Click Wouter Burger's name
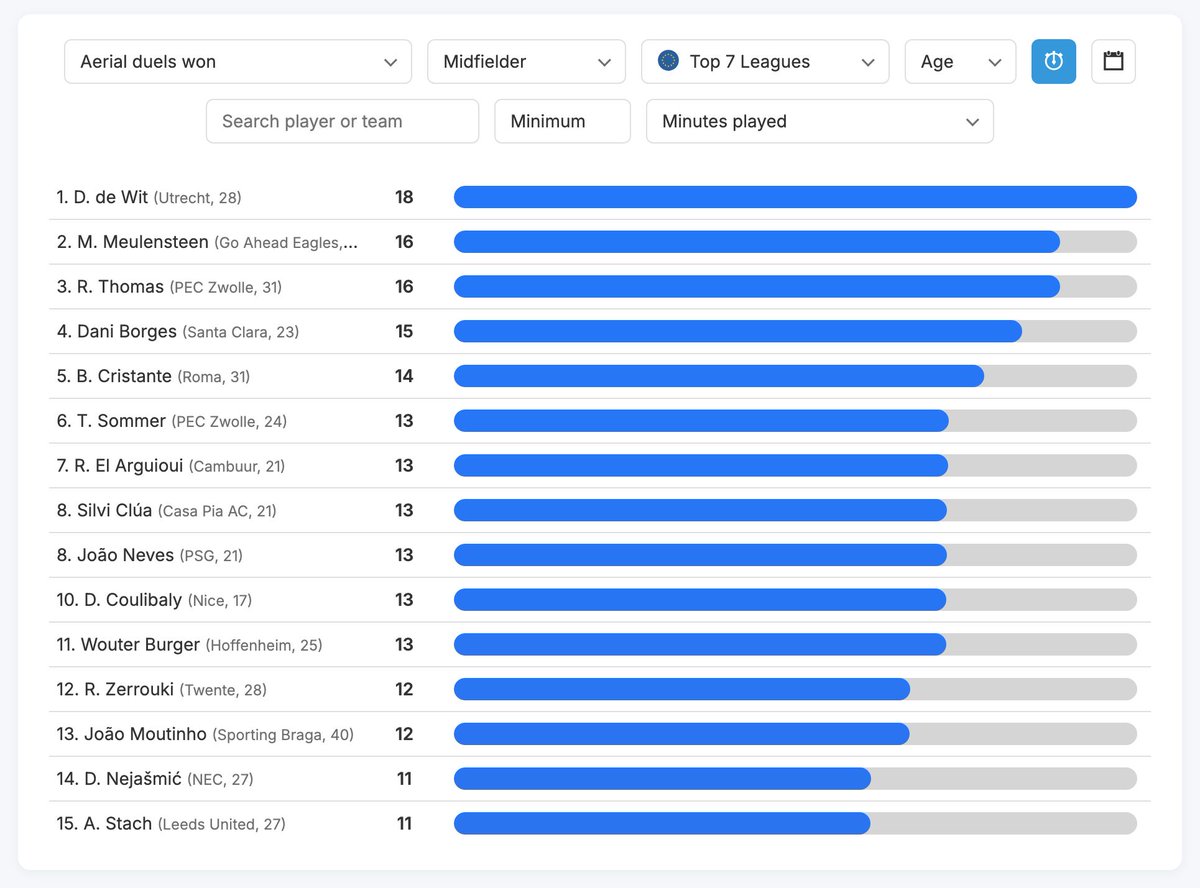This screenshot has width=1200, height=888. (140, 645)
